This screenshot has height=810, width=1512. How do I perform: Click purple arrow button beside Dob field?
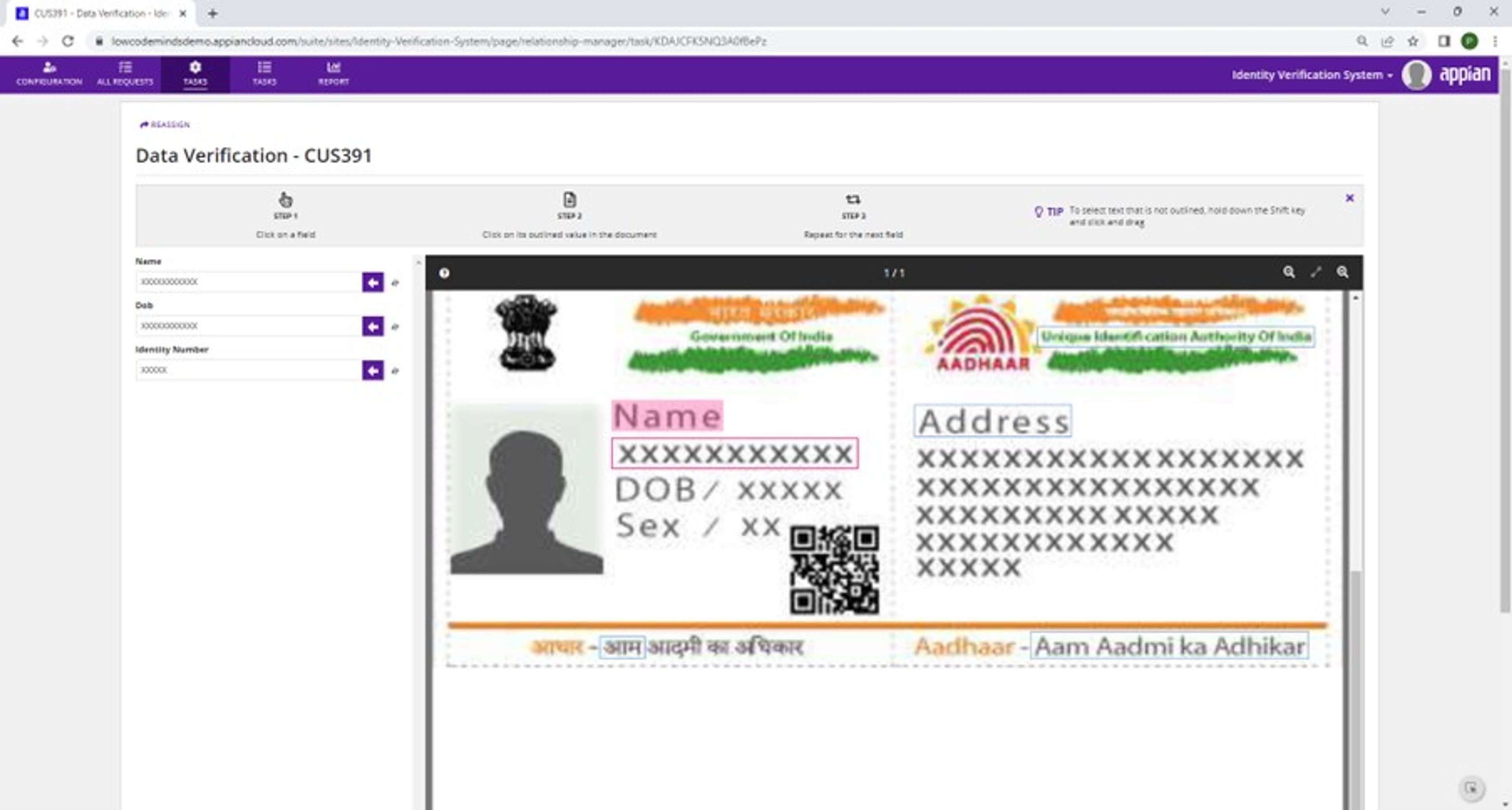tap(373, 326)
